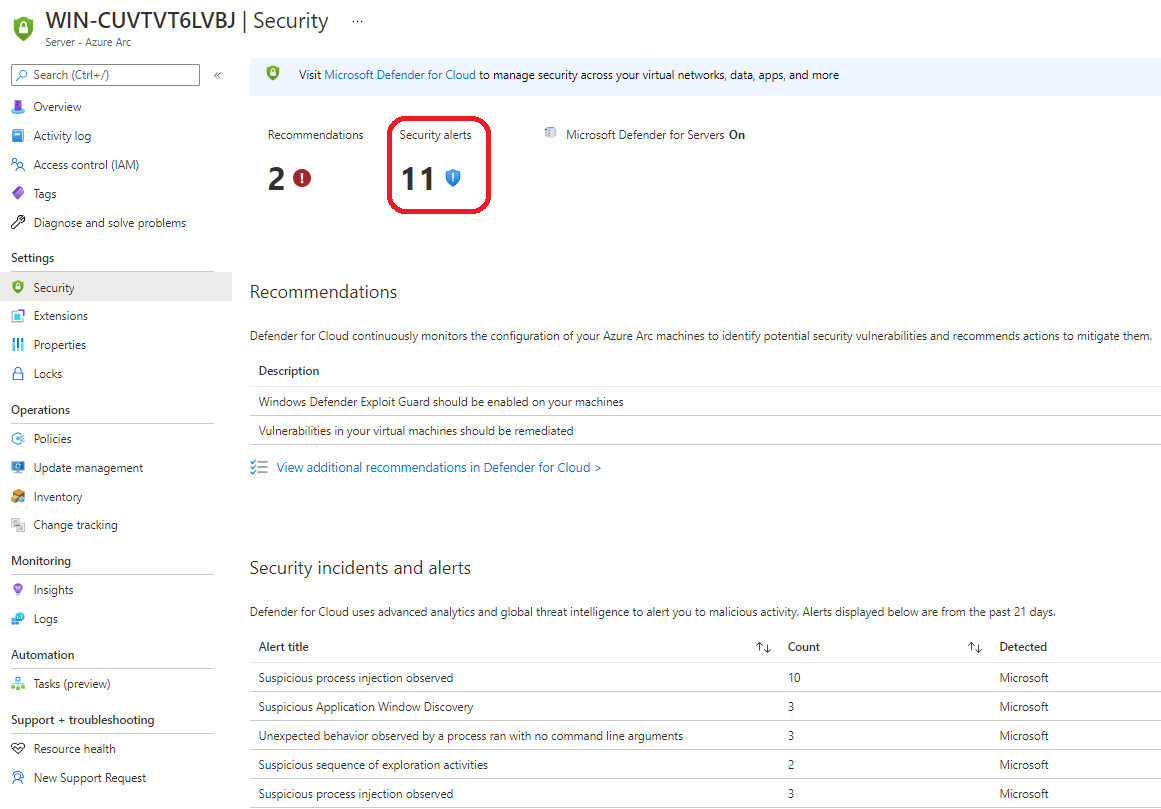Viewport: 1161px width, 809px height.
Task: Open the Microsoft Defender for Cloud link
Action: [400, 75]
